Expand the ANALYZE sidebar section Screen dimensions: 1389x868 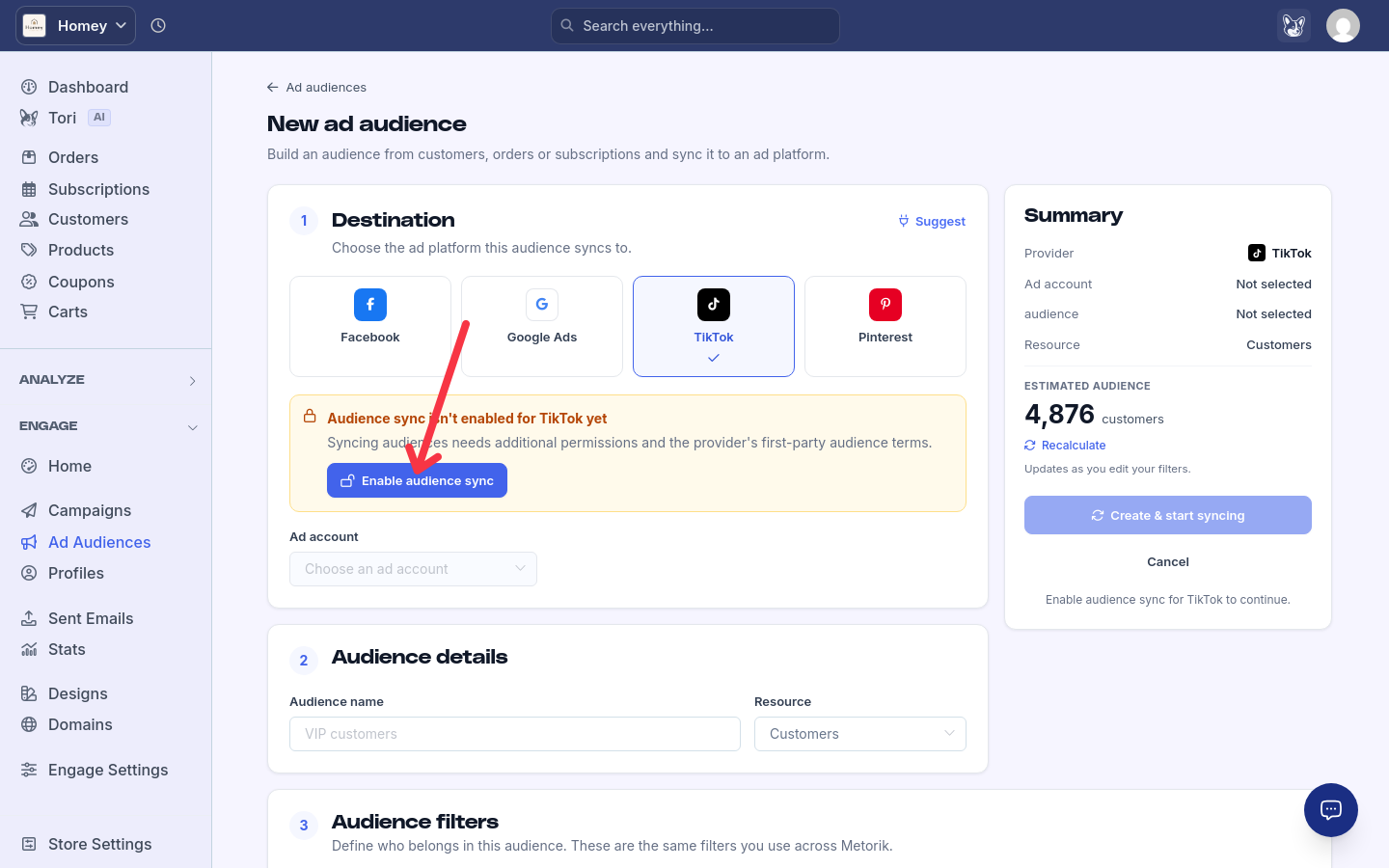coord(106,380)
